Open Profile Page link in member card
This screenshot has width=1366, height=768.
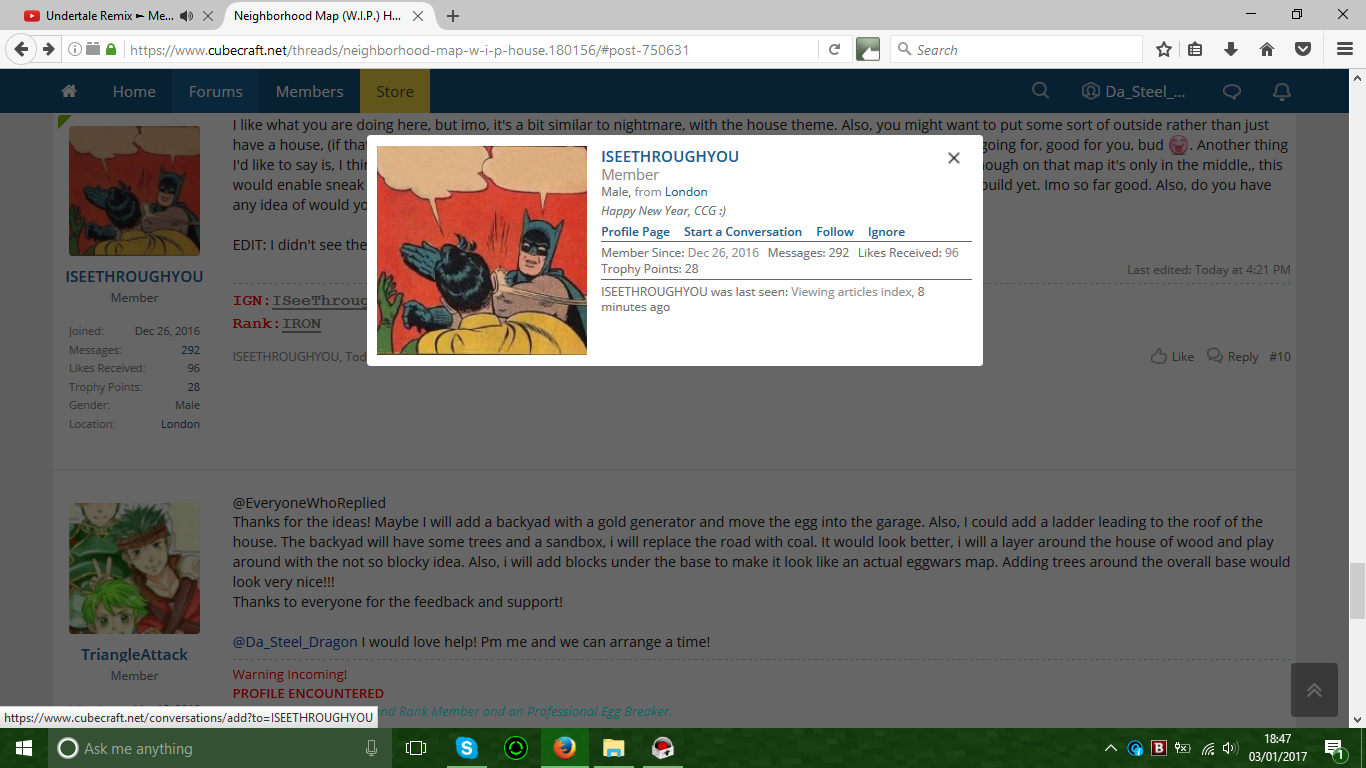pos(635,232)
